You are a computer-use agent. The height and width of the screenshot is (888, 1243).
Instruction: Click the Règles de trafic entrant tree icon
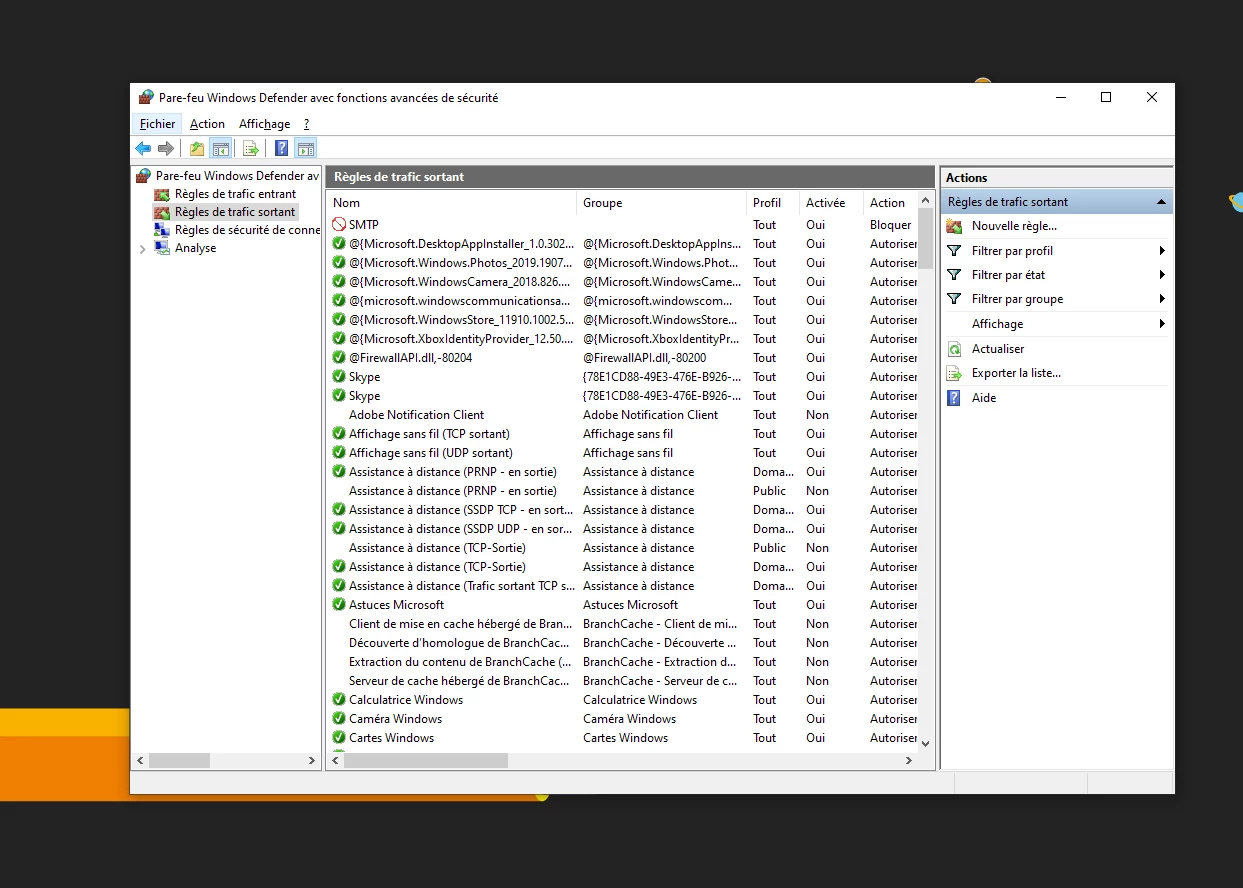[x=162, y=194]
